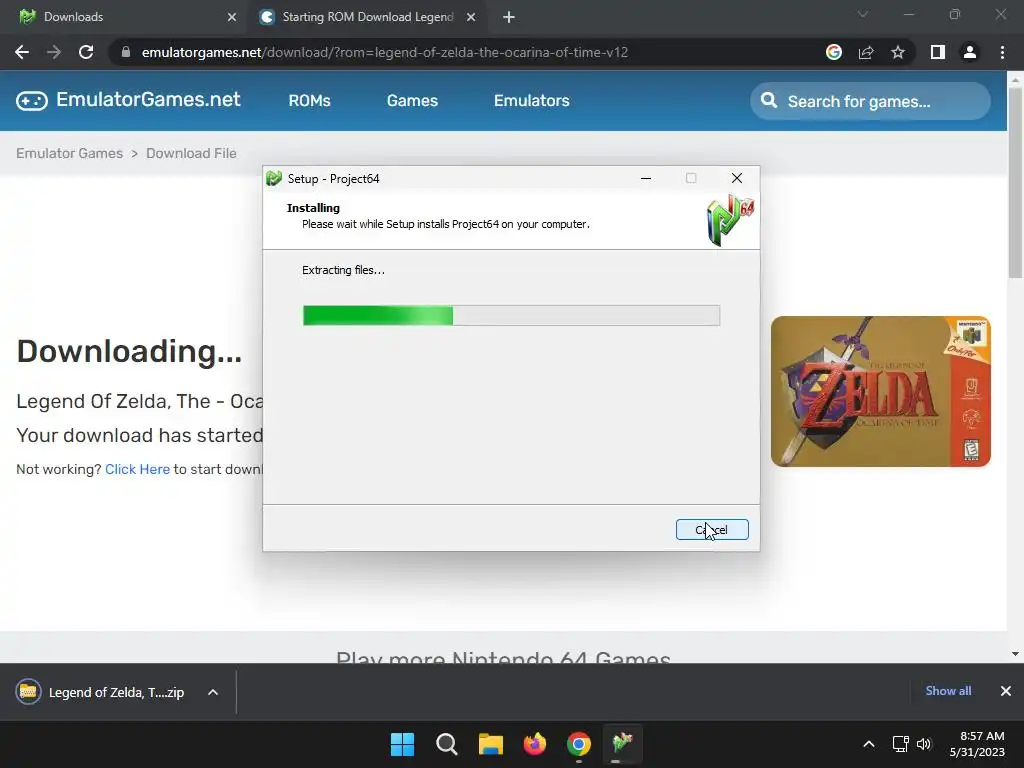Open a new browser tab

[x=509, y=18]
